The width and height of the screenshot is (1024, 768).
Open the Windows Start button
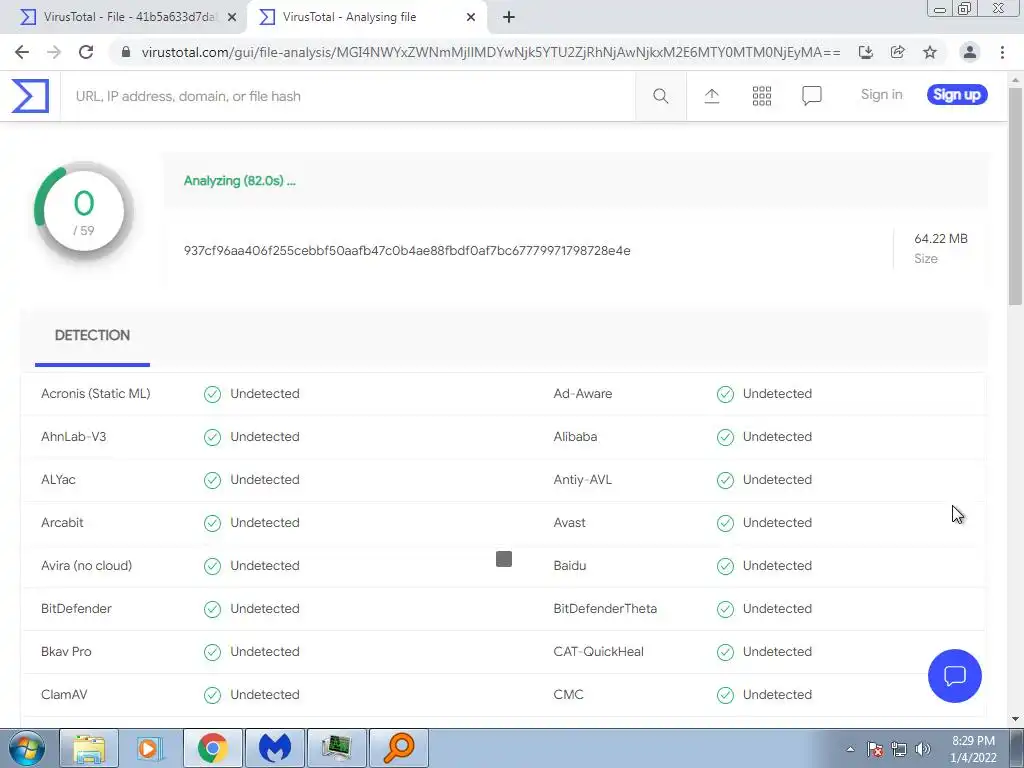(27, 748)
